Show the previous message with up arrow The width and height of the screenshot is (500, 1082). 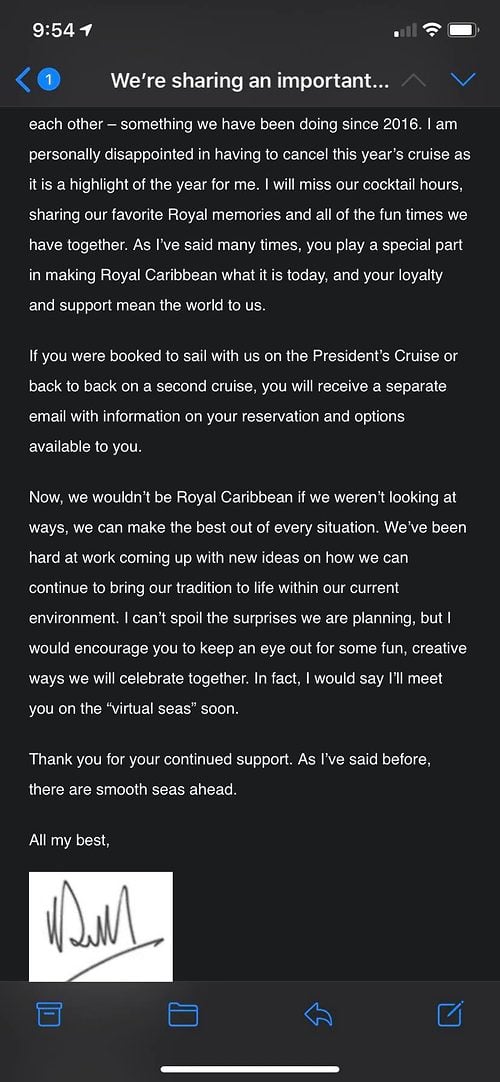click(x=414, y=81)
